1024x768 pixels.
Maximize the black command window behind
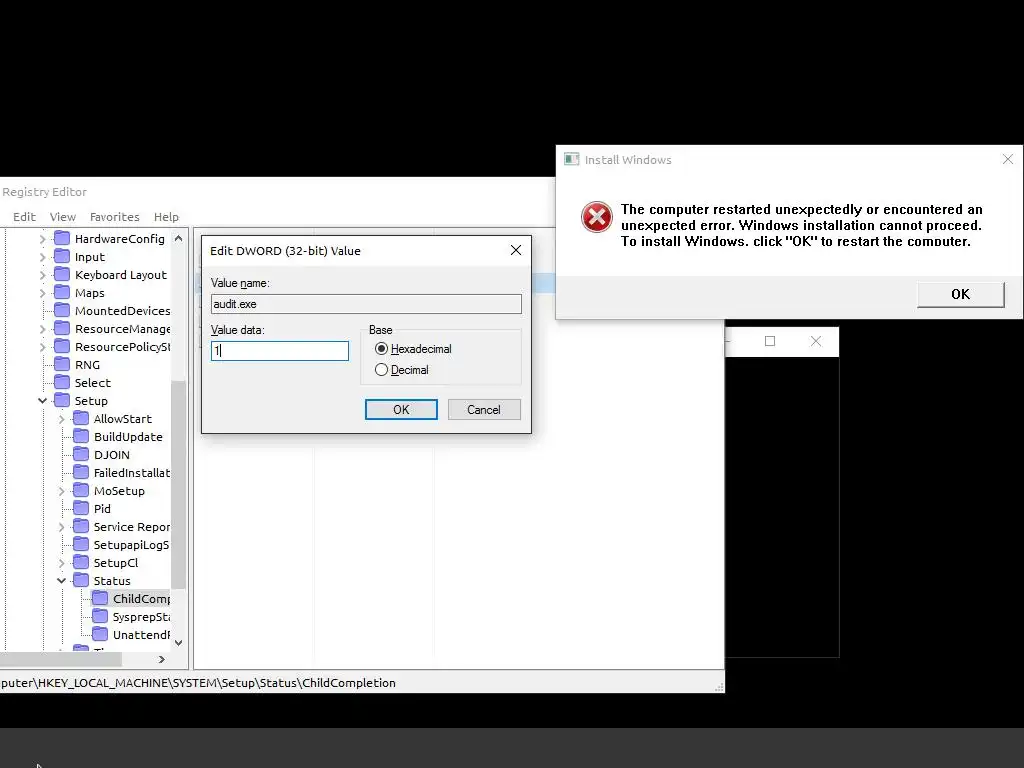tap(770, 341)
